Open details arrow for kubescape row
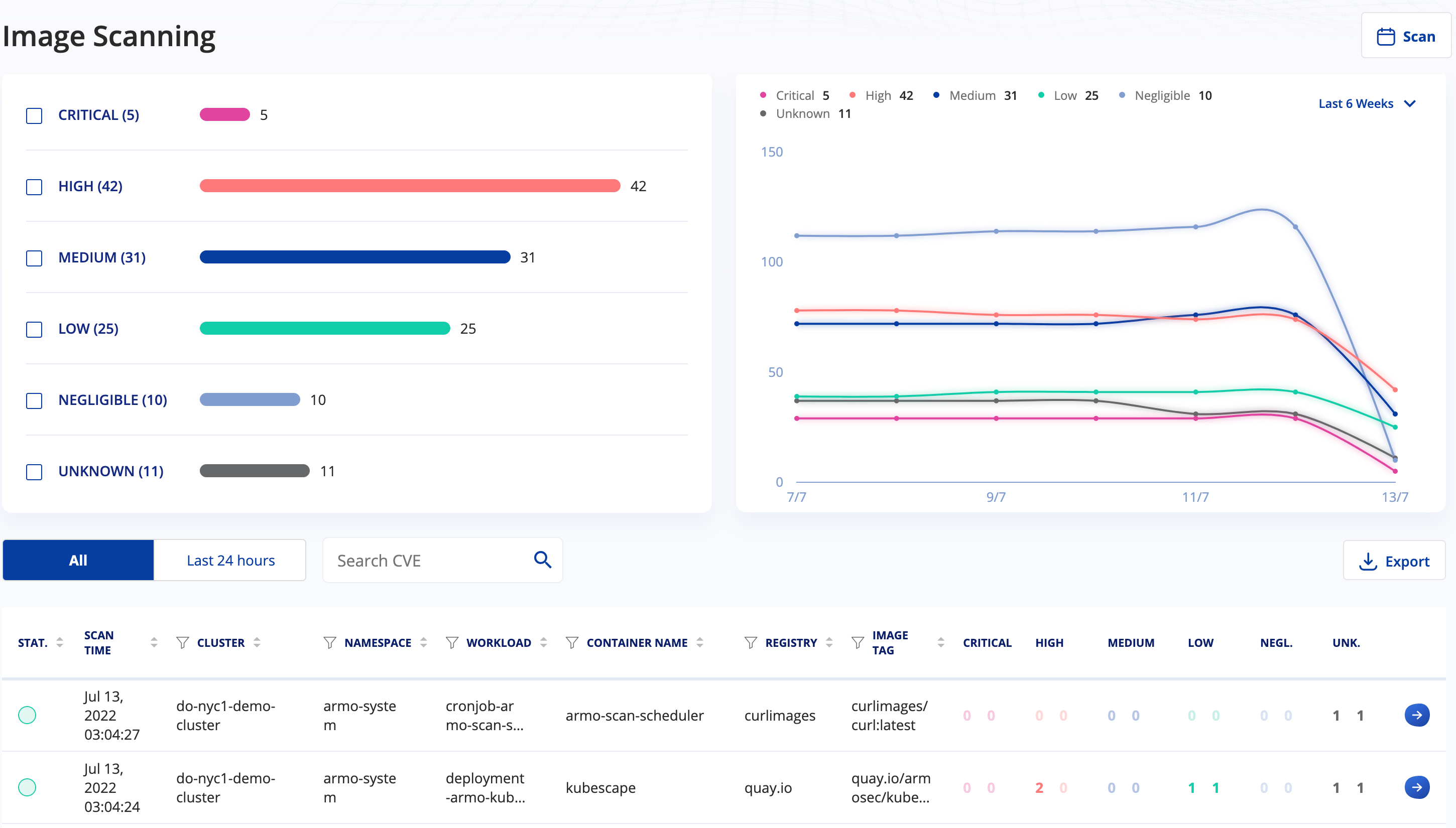The height and width of the screenshot is (828, 1456). click(1417, 788)
